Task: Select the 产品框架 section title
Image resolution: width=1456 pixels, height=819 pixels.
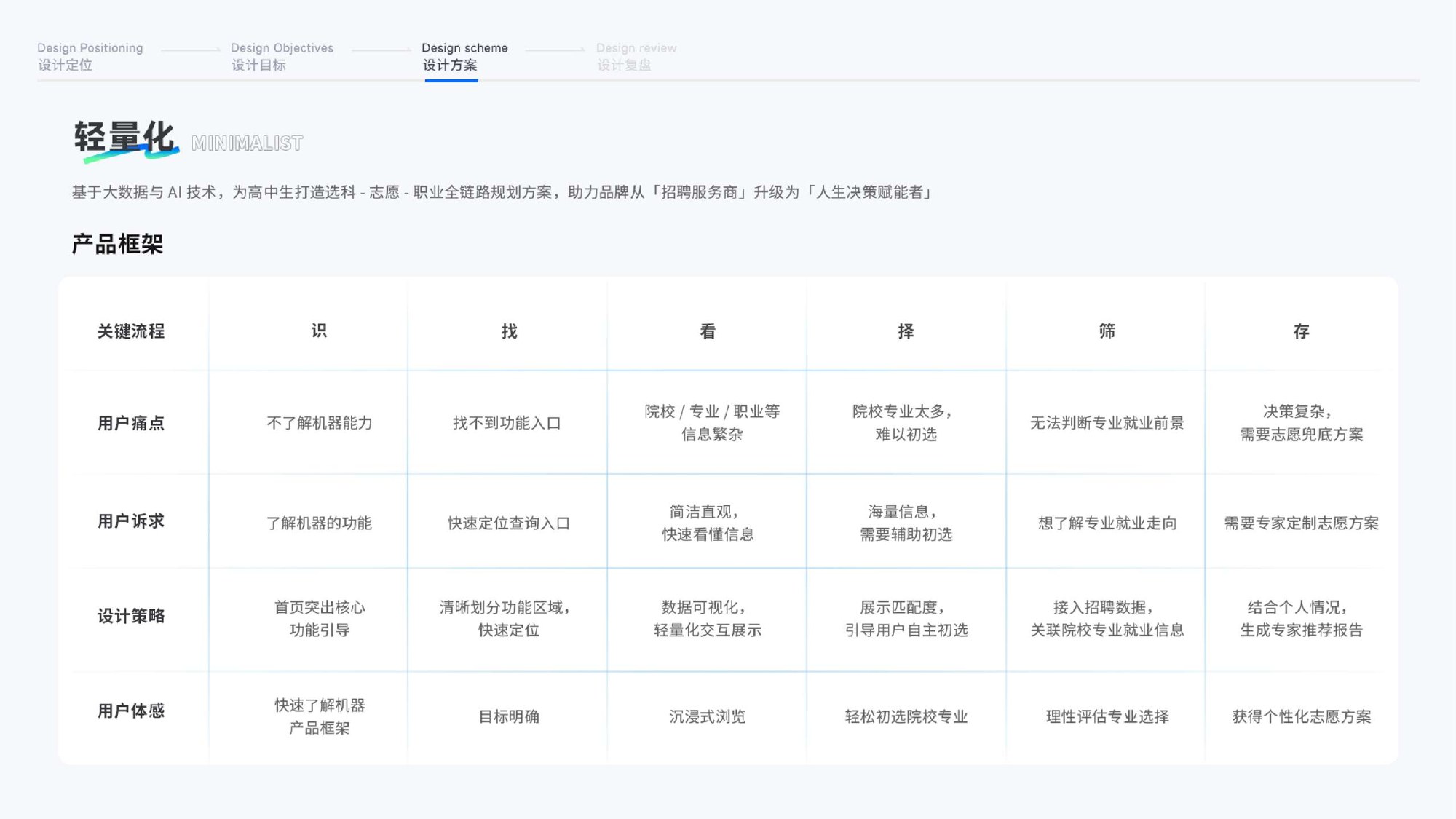Action: point(117,244)
